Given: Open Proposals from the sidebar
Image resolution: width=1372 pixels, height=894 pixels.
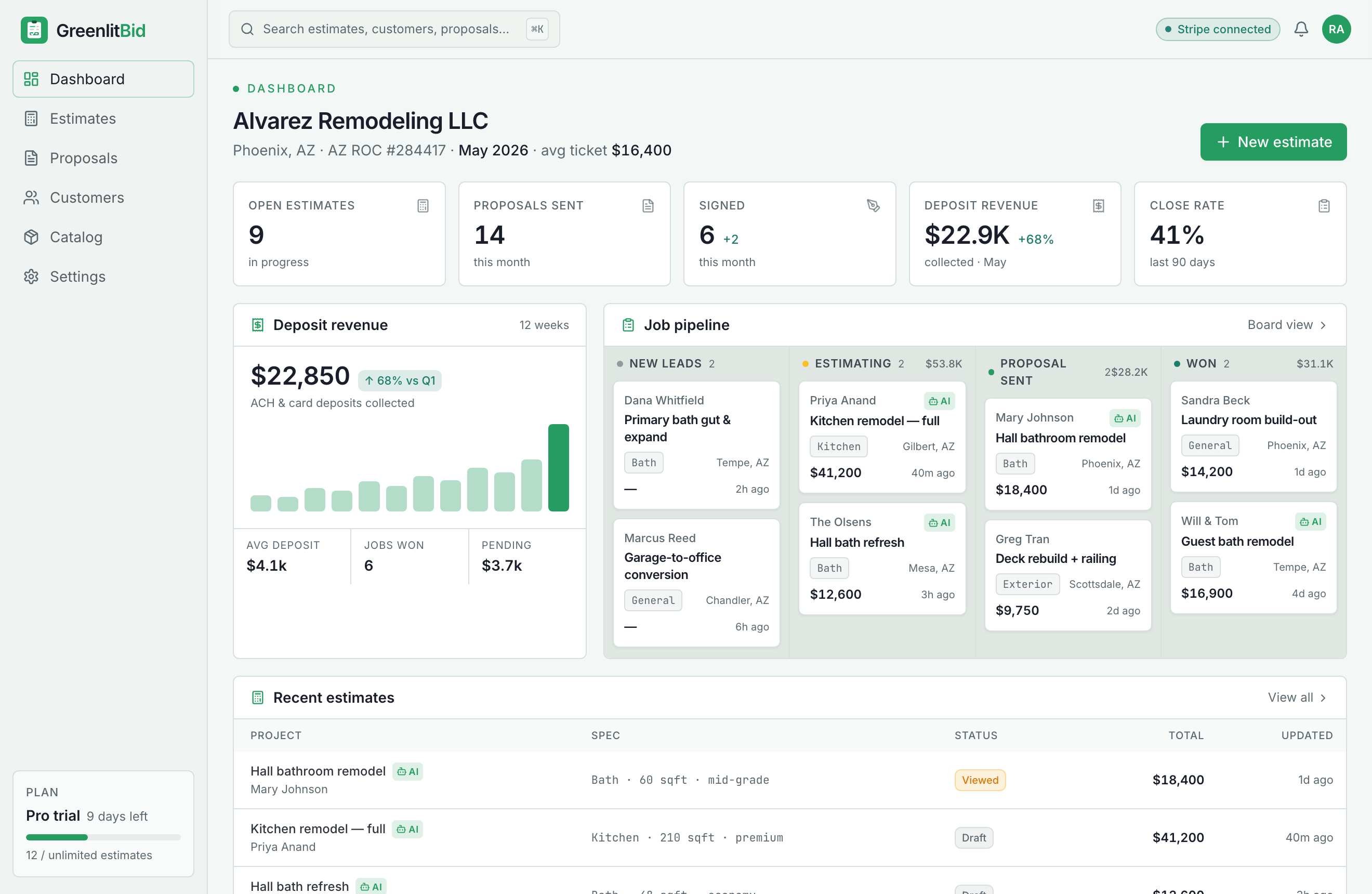Looking at the screenshot, I should [103, 158].
